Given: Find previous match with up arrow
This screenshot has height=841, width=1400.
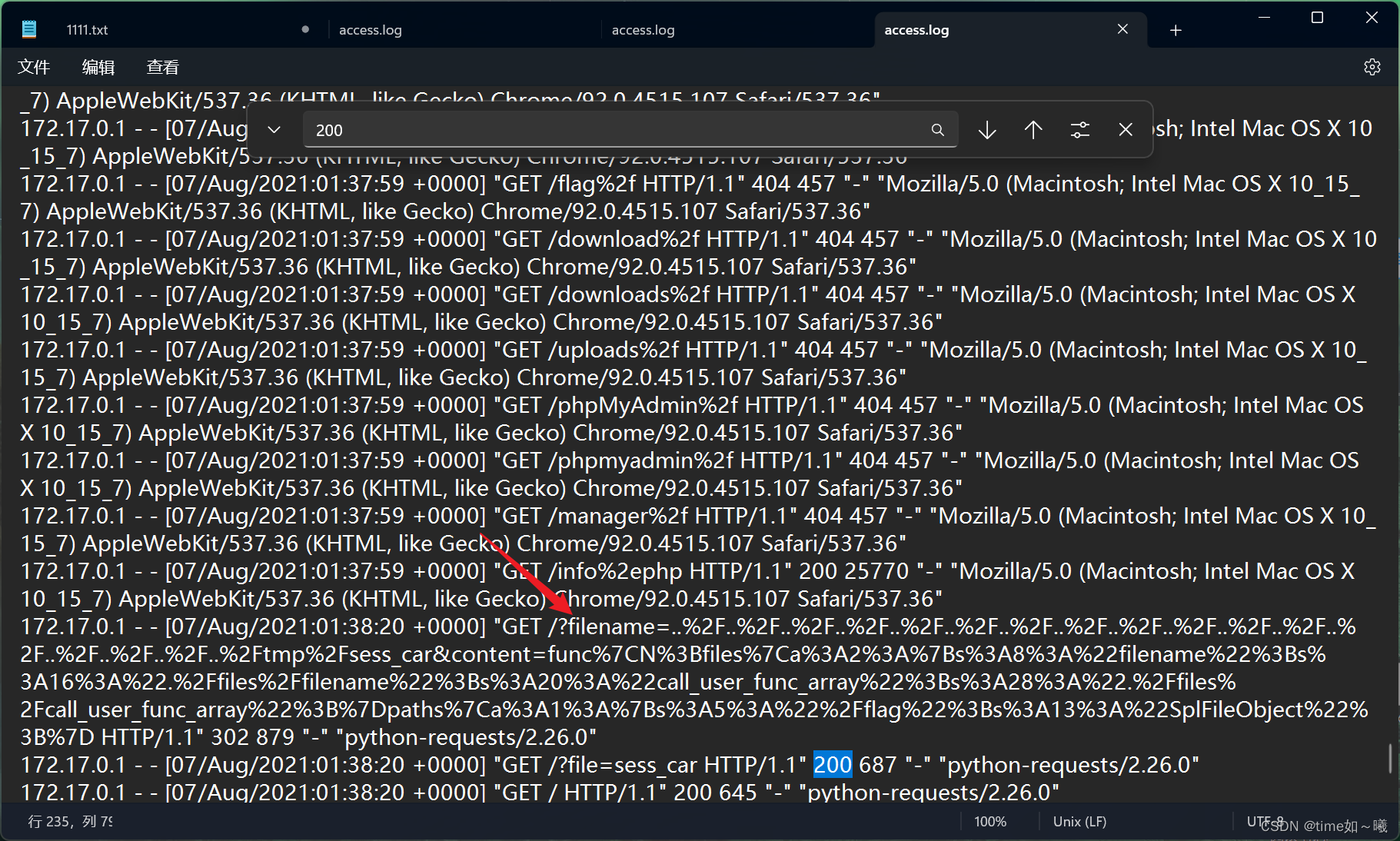Looking at the screenshot, I should point(1033,130).
